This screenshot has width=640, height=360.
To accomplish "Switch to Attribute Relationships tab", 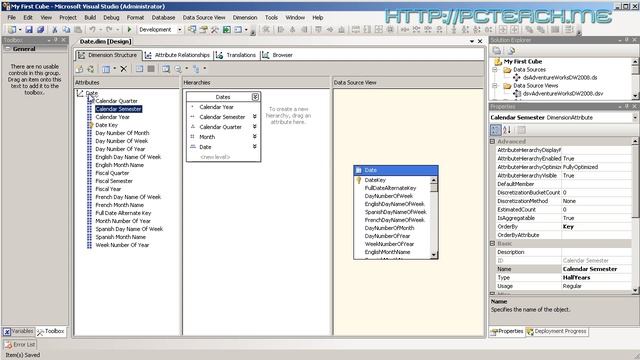I will 178,55.
